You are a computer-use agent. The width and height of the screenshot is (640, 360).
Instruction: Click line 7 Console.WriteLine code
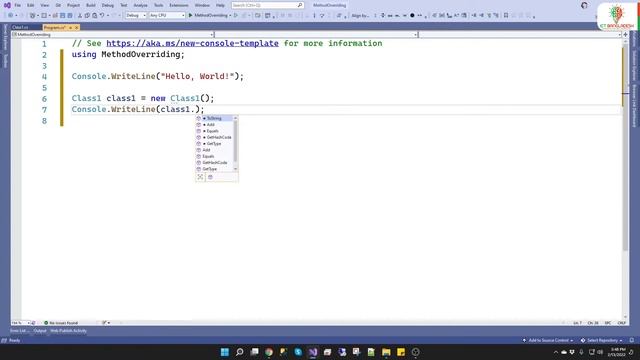point(138,109)
